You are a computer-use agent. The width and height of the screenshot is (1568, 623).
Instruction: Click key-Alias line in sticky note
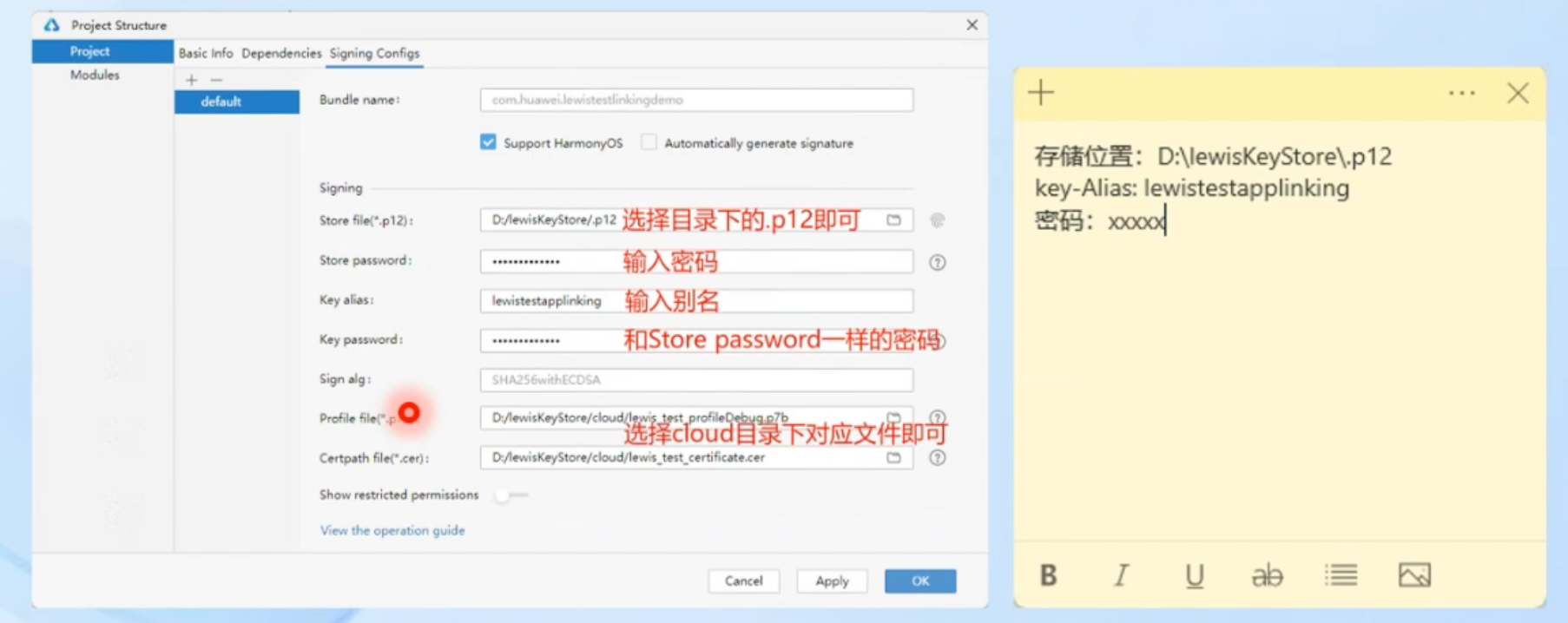pos(1192,188)
